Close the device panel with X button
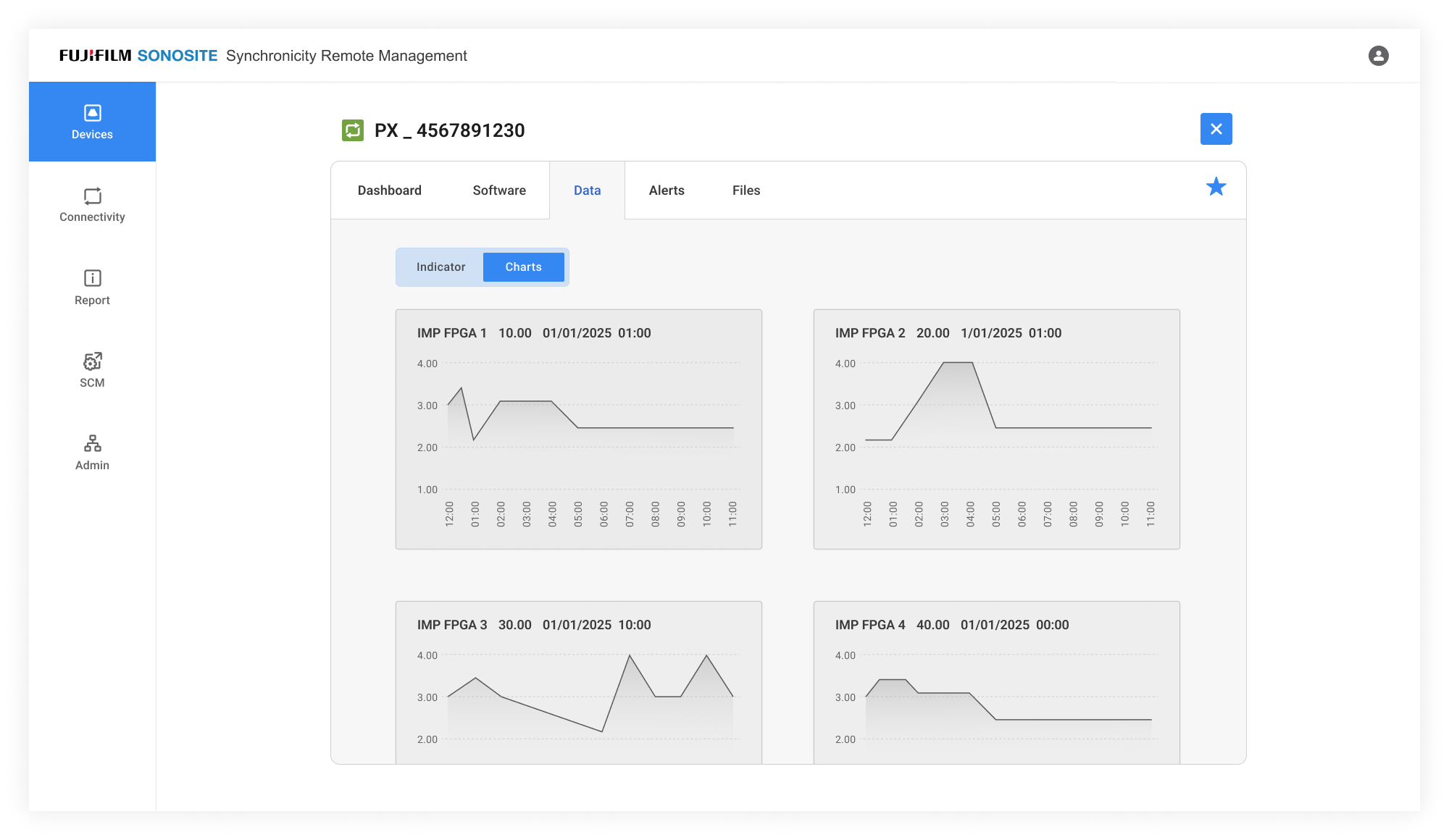The width and height of the screenshot is (1449, 840). (1216, 129)
